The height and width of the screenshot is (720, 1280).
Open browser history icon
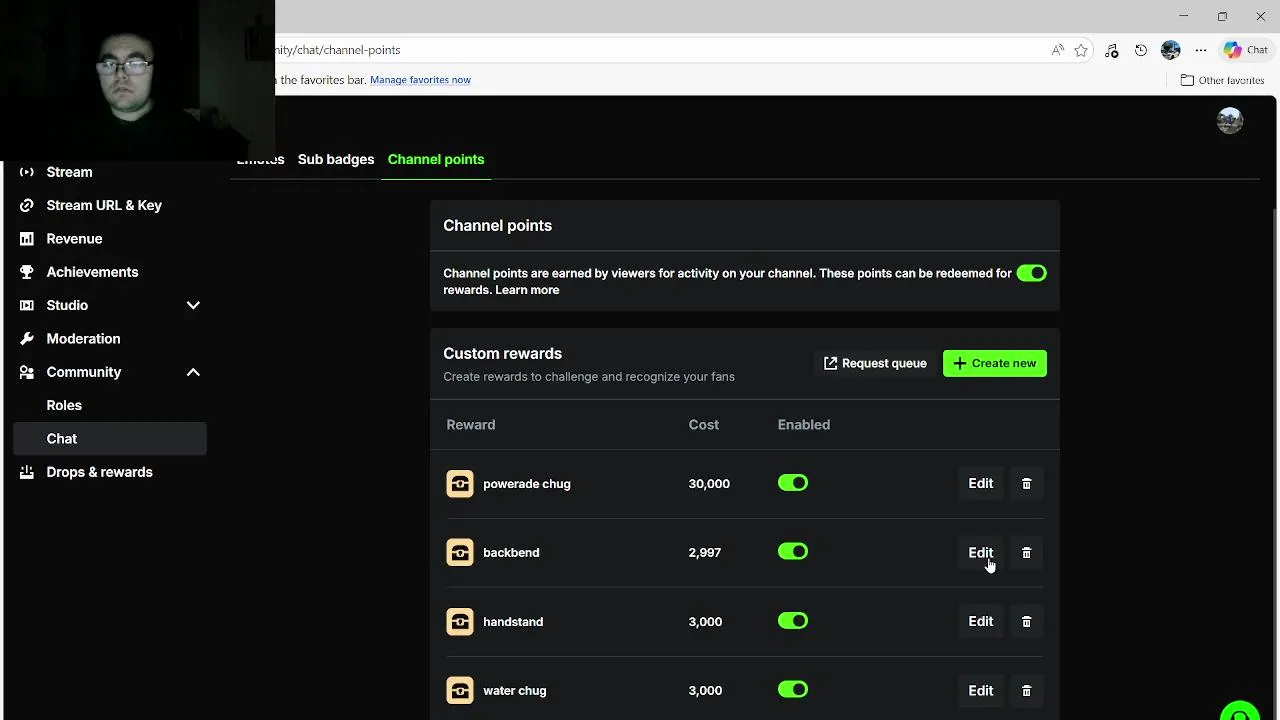pyautogui.click(x=1141, y=50)
